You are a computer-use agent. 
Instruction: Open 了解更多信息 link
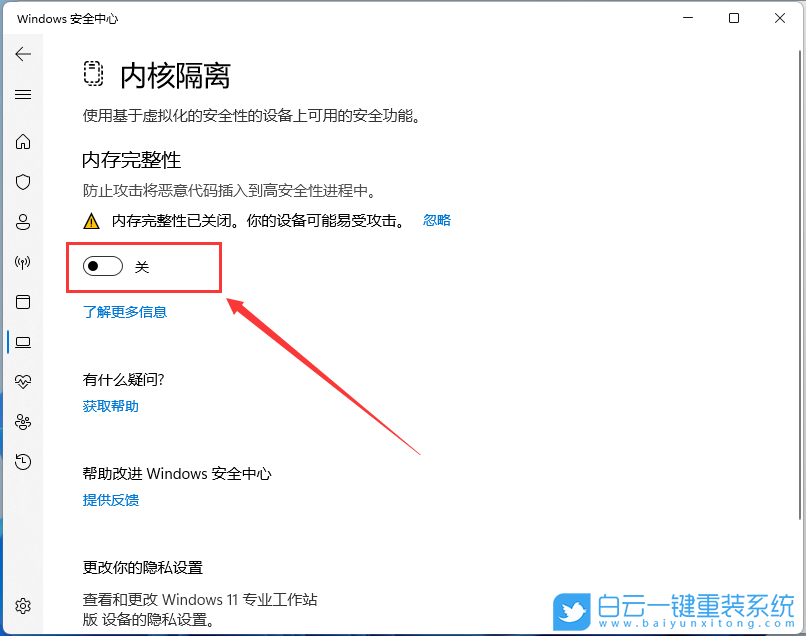tap(125, 311)
